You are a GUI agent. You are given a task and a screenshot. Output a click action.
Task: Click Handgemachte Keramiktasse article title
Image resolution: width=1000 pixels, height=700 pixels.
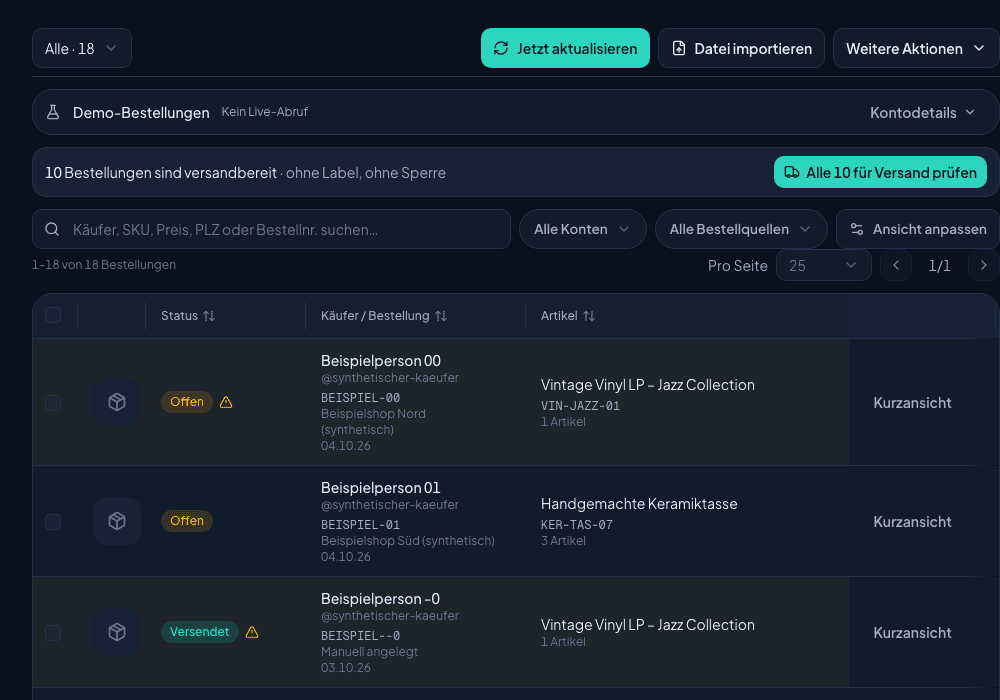click(639, 504)
